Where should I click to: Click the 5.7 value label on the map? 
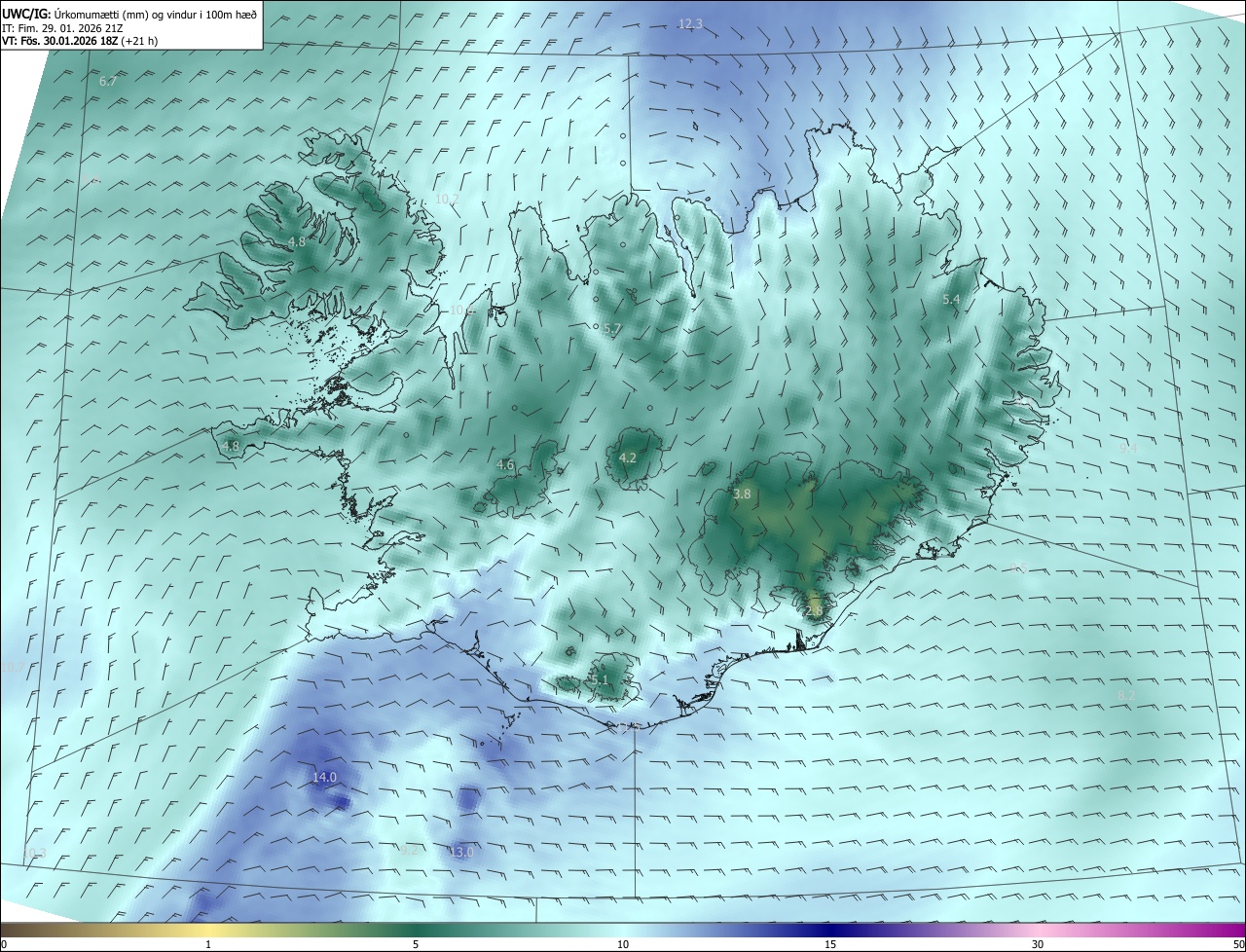coord(611,329)
